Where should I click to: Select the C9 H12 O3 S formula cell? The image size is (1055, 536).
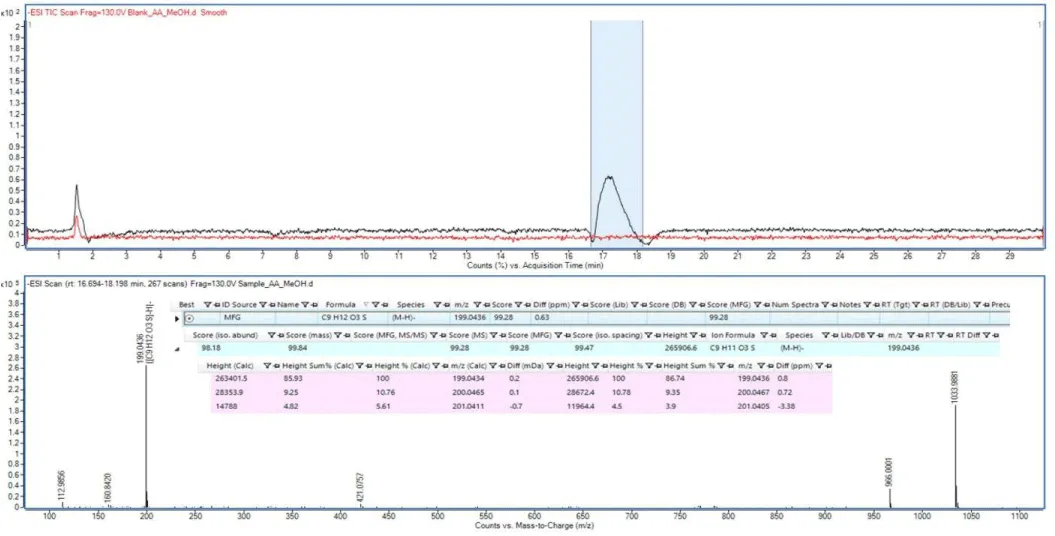pyautogui.click(x=348, y=318)
